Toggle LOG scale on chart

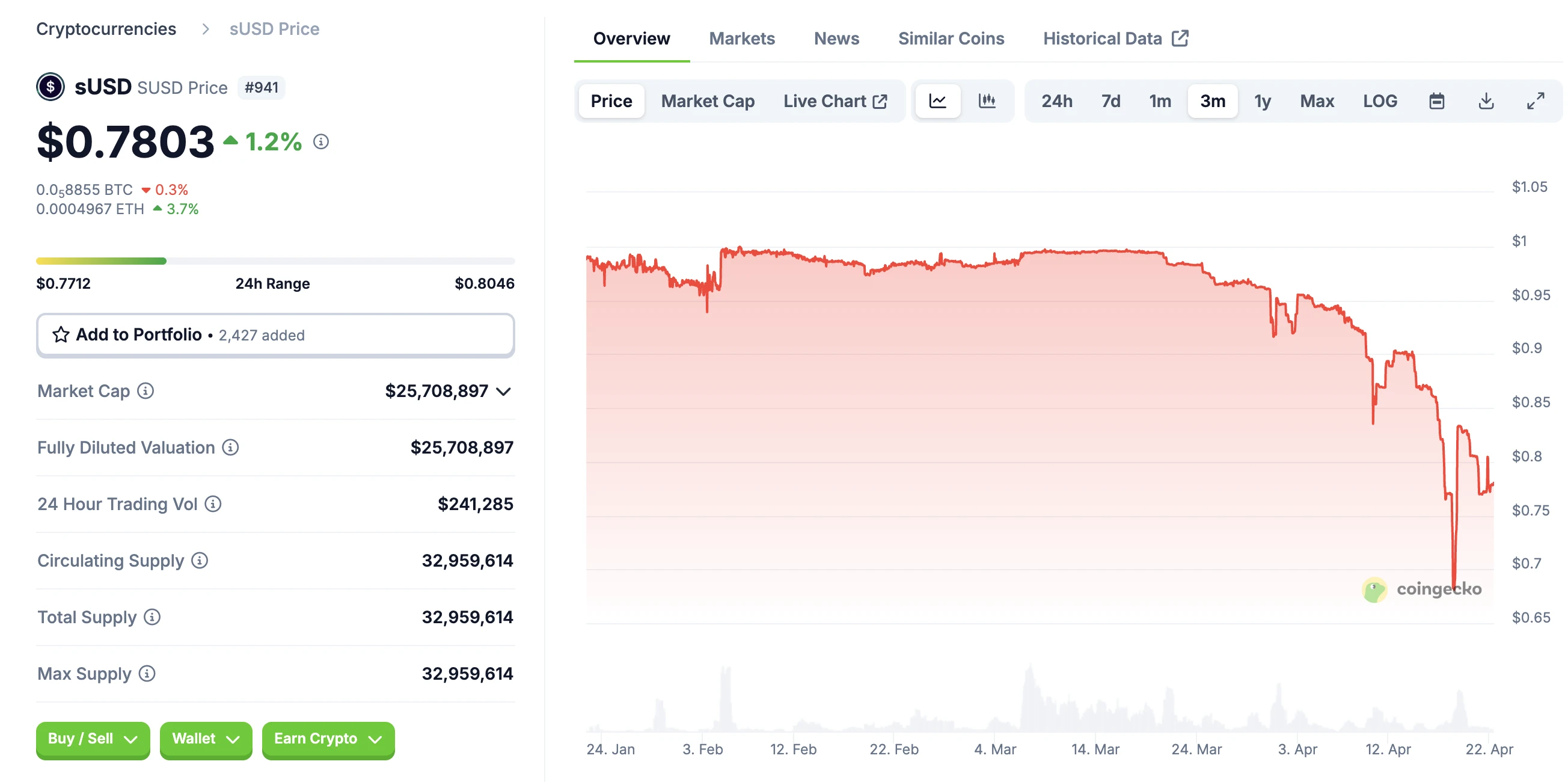(x=1379, y=101)
